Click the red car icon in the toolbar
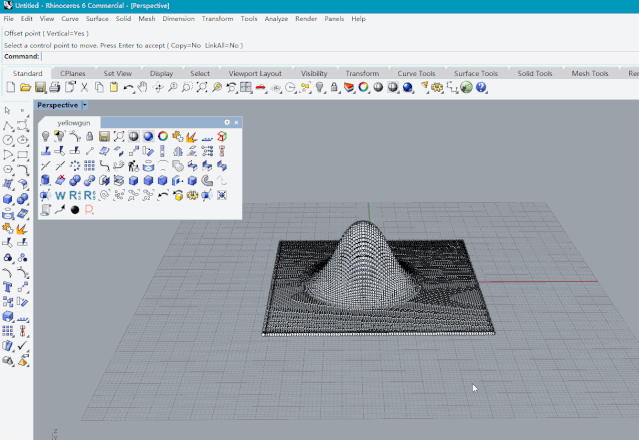This screenshot has height=440, width=639. (261, 87)
